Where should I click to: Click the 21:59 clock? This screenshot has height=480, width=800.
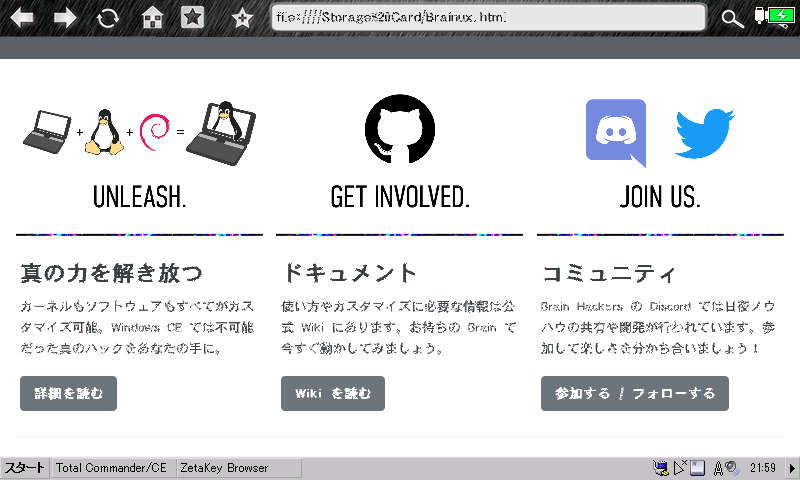763,468
